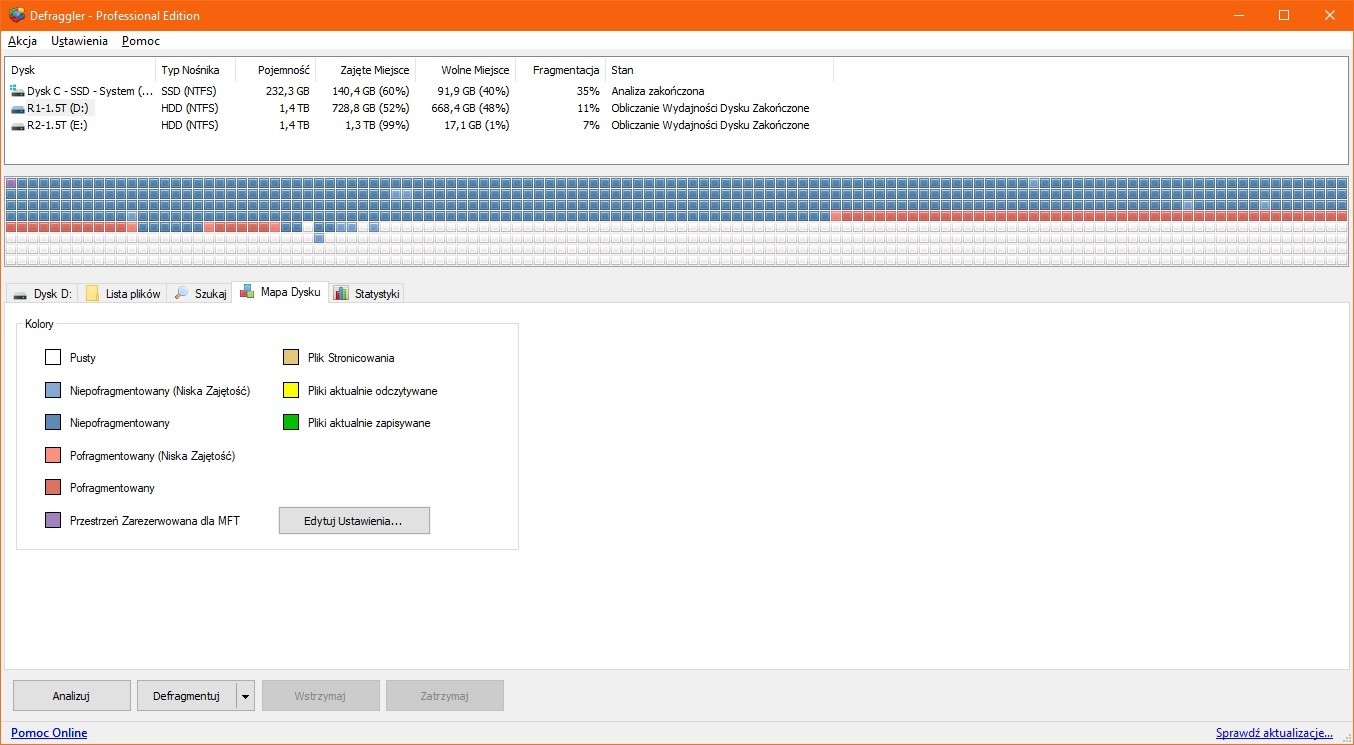Sort by the Fragmentacja column header
Screen dimensions: 1354x745
tap(560, 70)
